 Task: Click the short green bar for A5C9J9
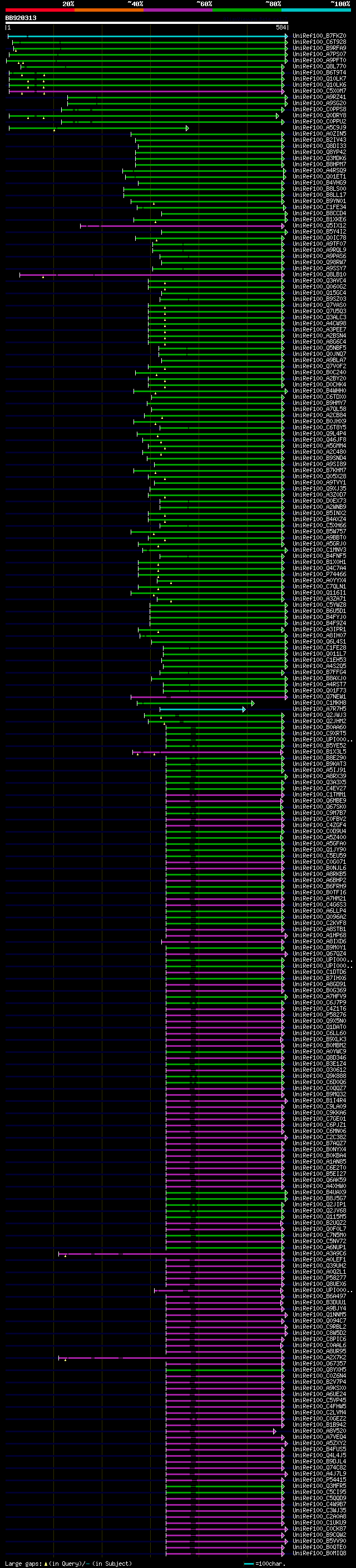(x=98, y=128)
